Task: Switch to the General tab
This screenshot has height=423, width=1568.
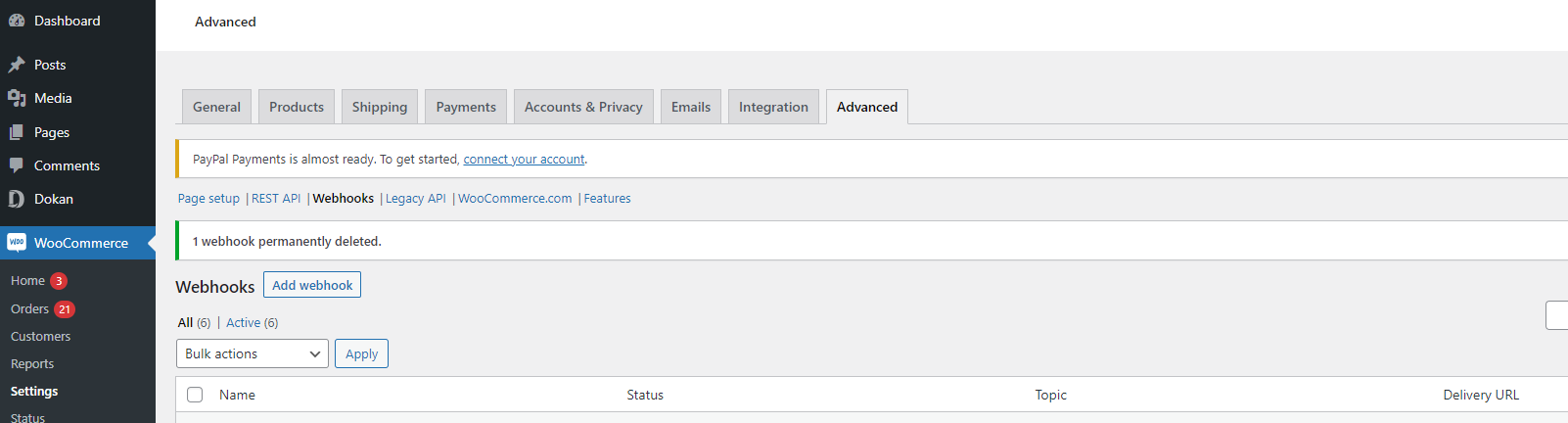Action: 216,107
